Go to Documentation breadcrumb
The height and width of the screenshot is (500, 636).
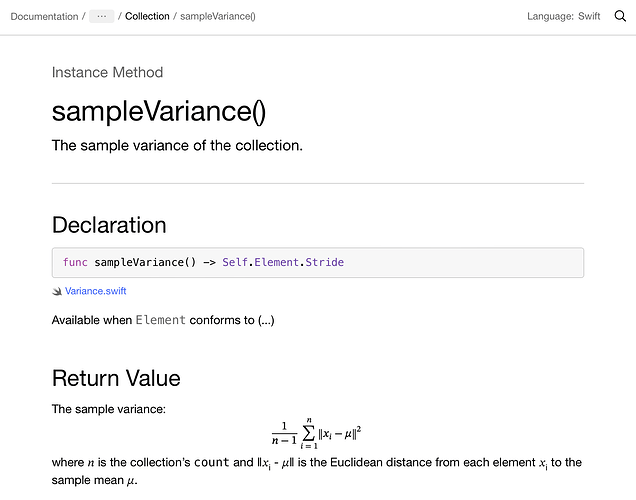(x=44, y=16)
